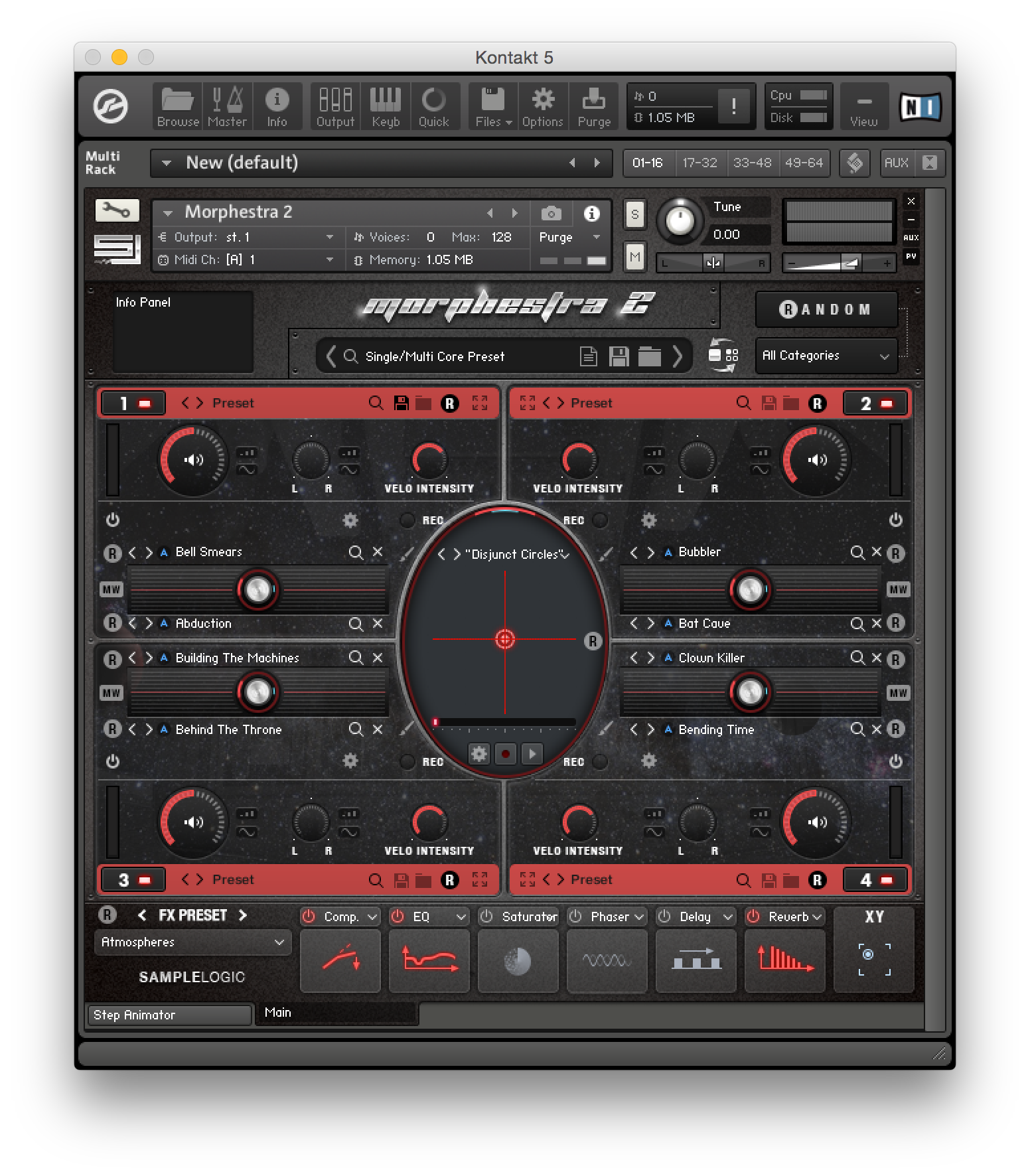Click the Tune knob
This screenshot has height=1176, width=1030.
[679, 220]
